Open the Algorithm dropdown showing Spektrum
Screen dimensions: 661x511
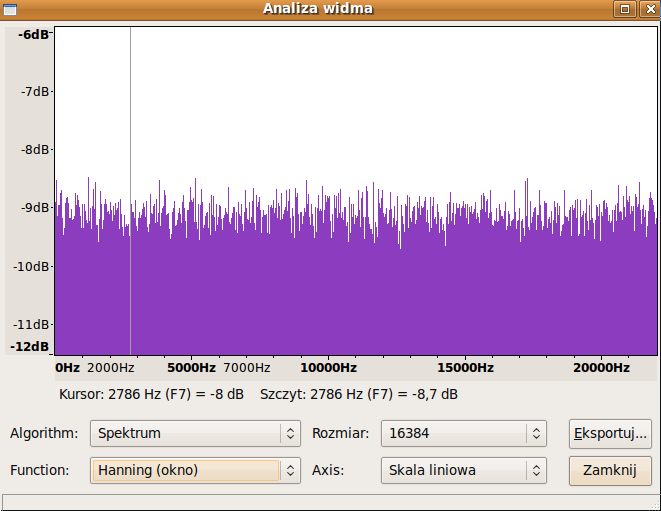195,433
